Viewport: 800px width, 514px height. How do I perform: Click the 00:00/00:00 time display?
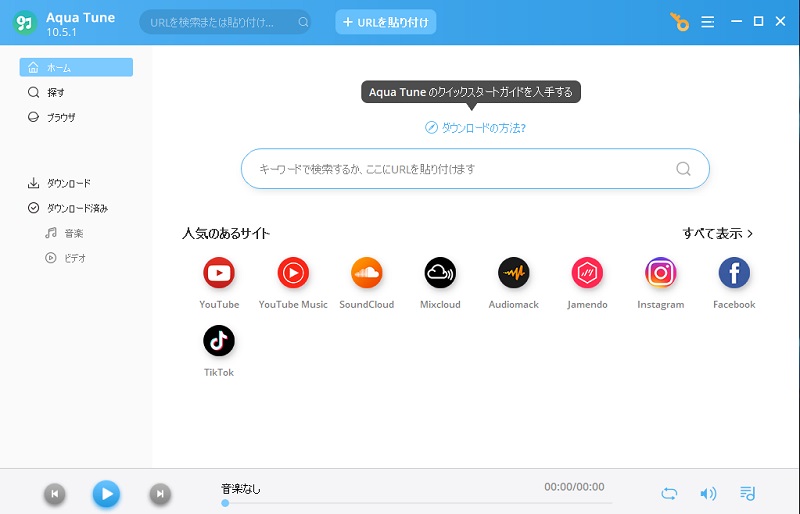click(574, 487)
